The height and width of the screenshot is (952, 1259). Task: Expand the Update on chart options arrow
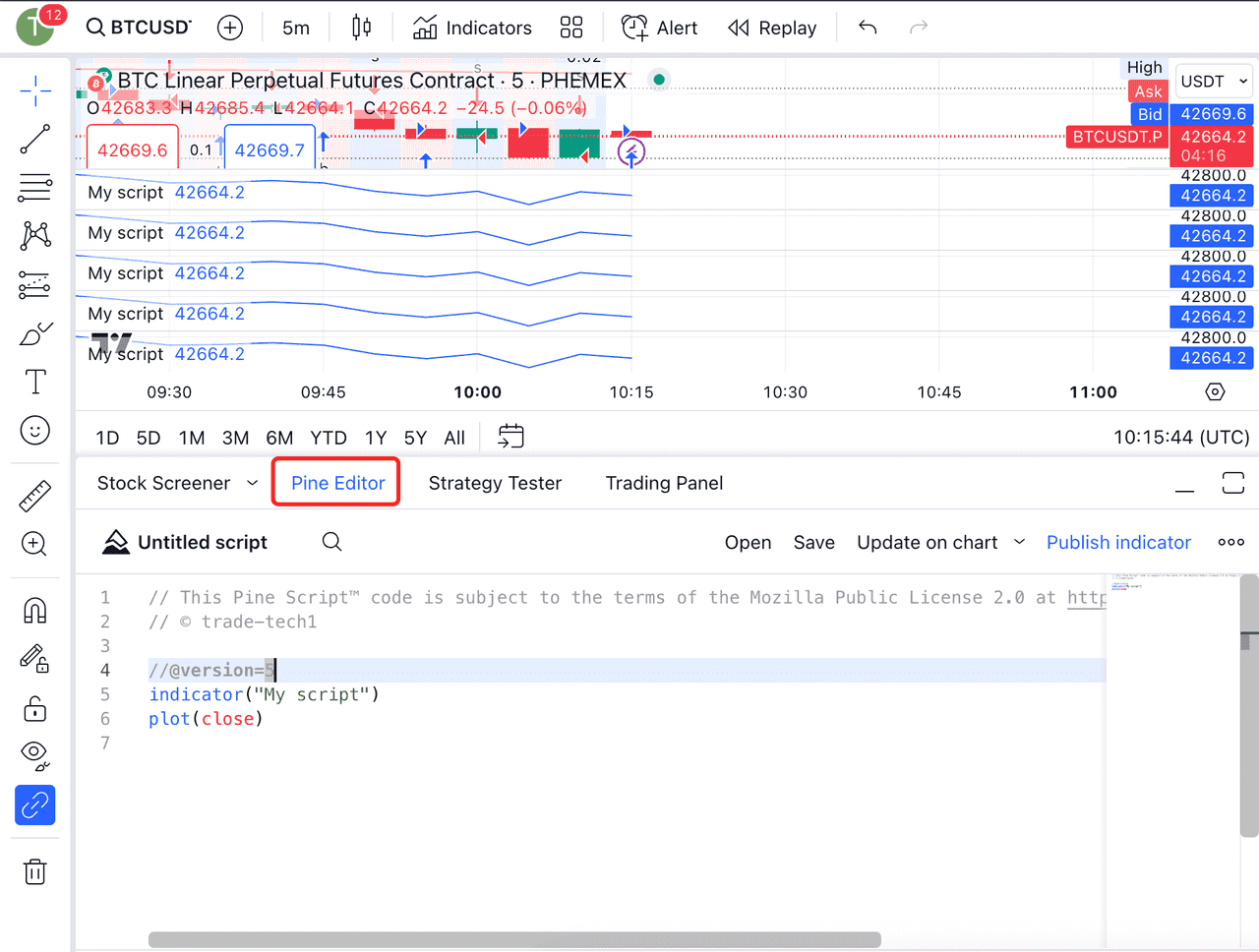coord(1020,543)
